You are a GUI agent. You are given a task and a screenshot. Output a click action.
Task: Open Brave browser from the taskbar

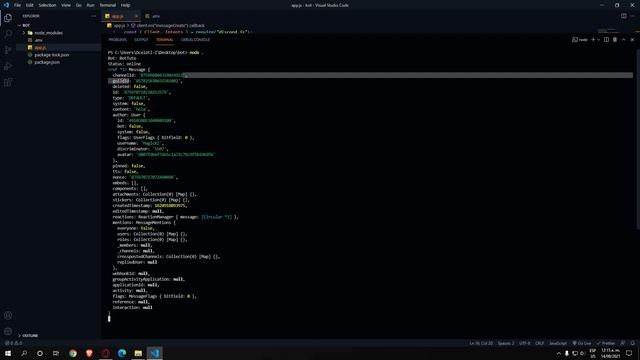click(89, 353)
